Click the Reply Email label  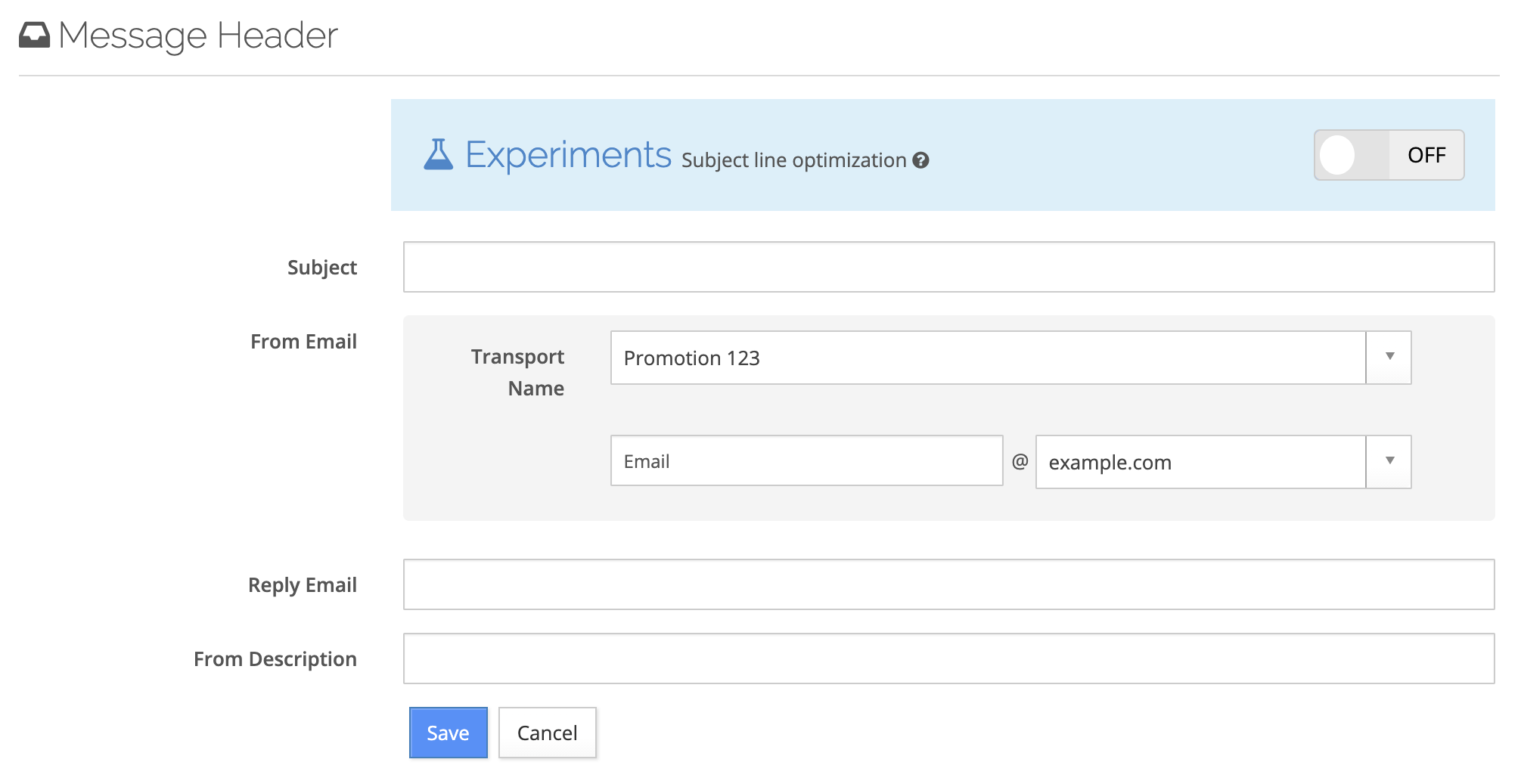click(x=302, y=585)
